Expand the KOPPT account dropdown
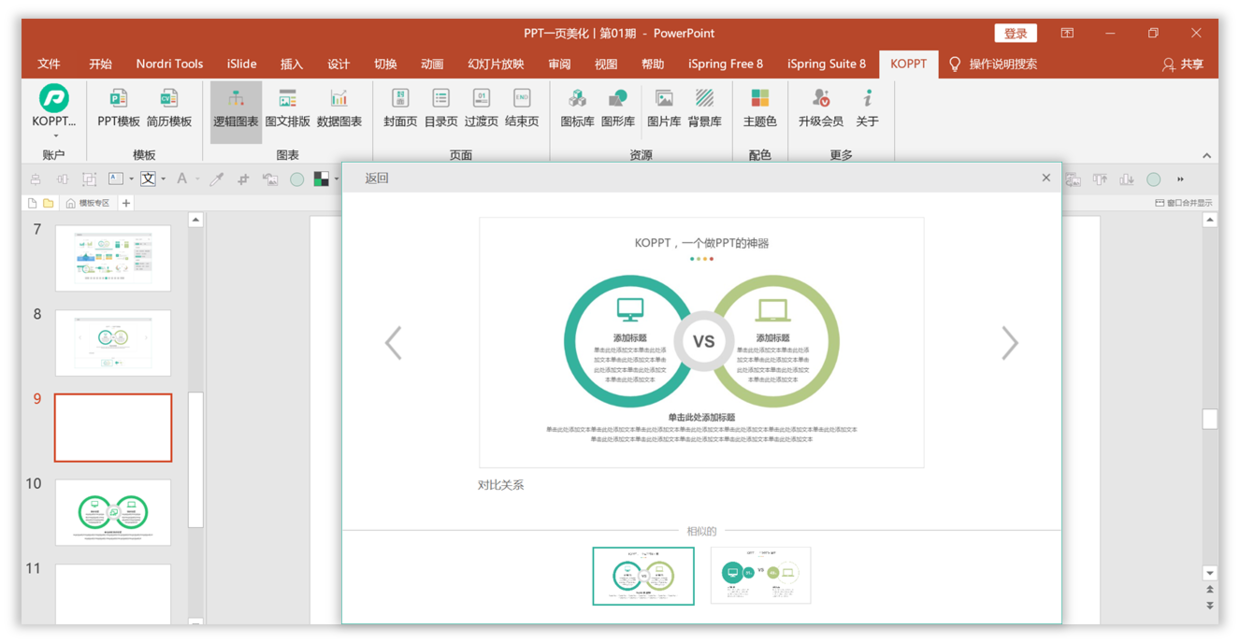Screen dimensions: 1240x643 pyautogui.click(x=54, y=134)
